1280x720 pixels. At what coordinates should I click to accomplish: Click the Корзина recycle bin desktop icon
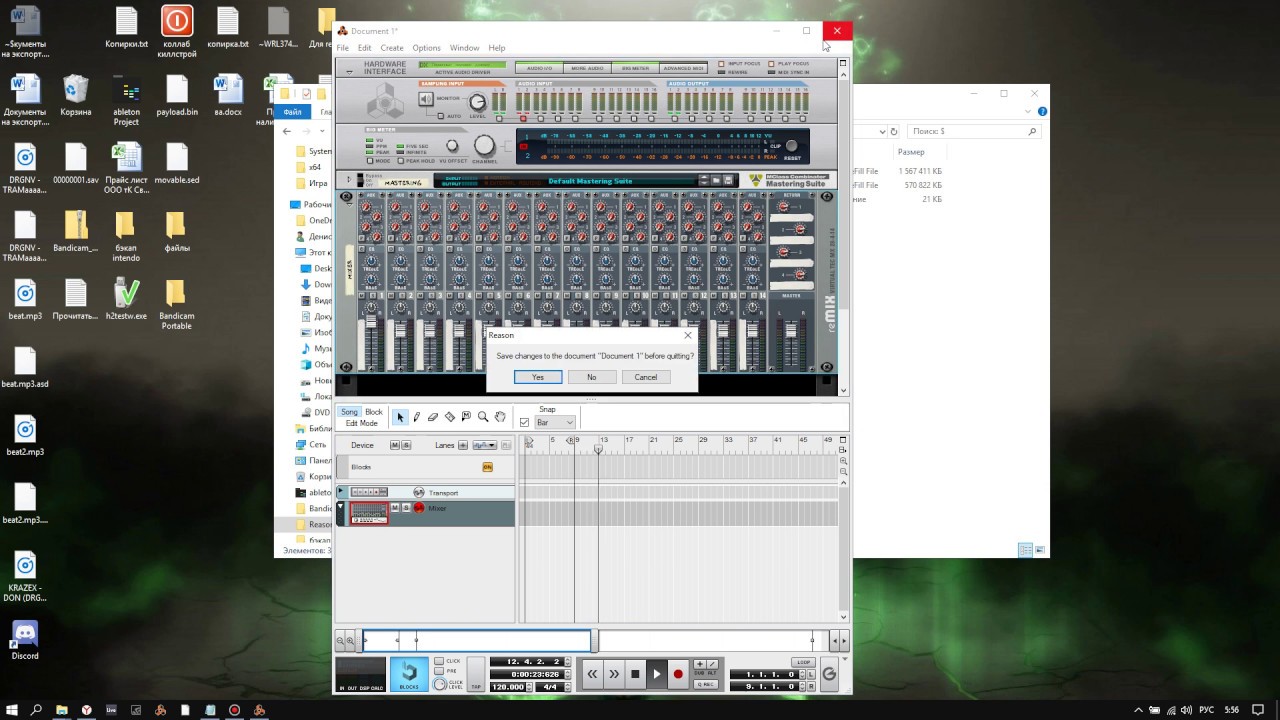[76, 96]
